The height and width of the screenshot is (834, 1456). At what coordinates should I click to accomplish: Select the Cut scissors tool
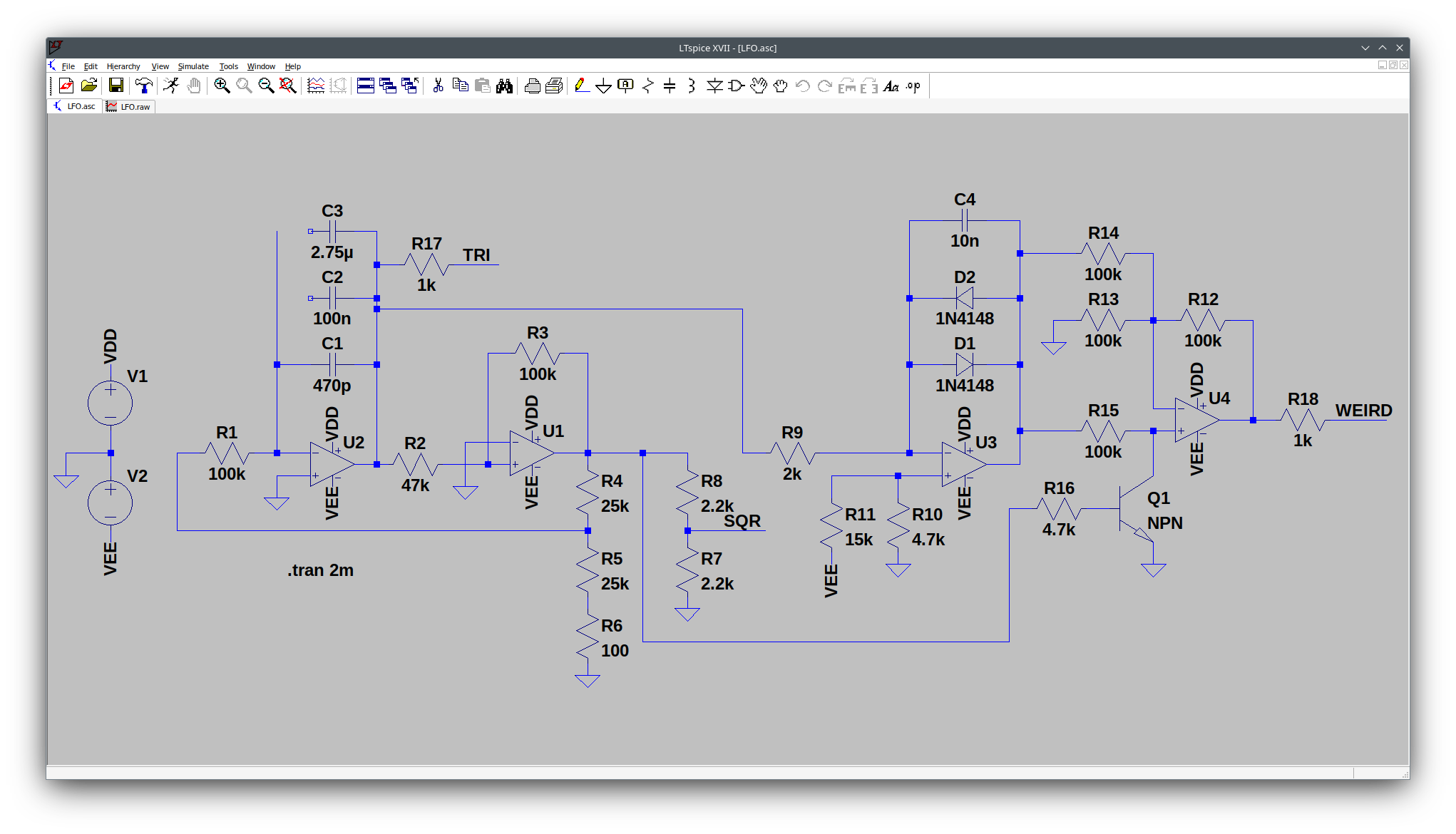(x=438, y=86)
